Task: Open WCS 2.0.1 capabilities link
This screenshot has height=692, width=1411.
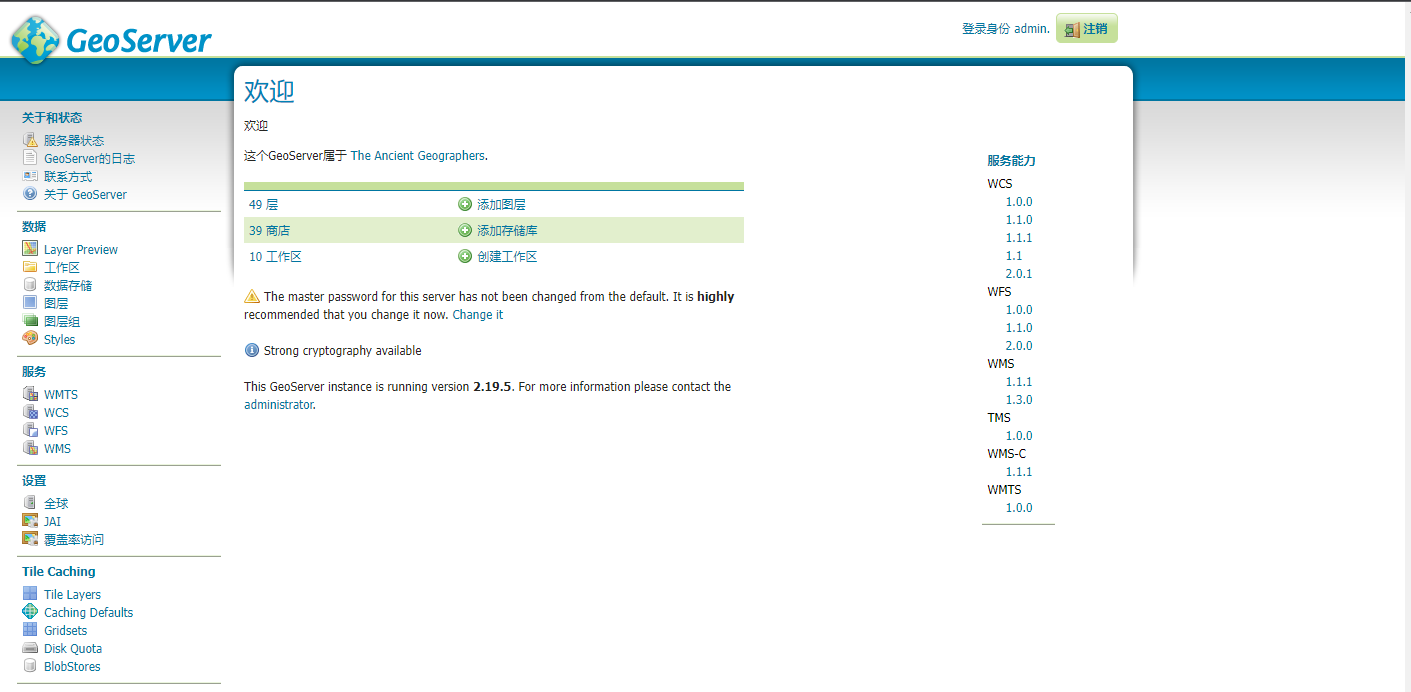Action: click(x=1018, y=273)
